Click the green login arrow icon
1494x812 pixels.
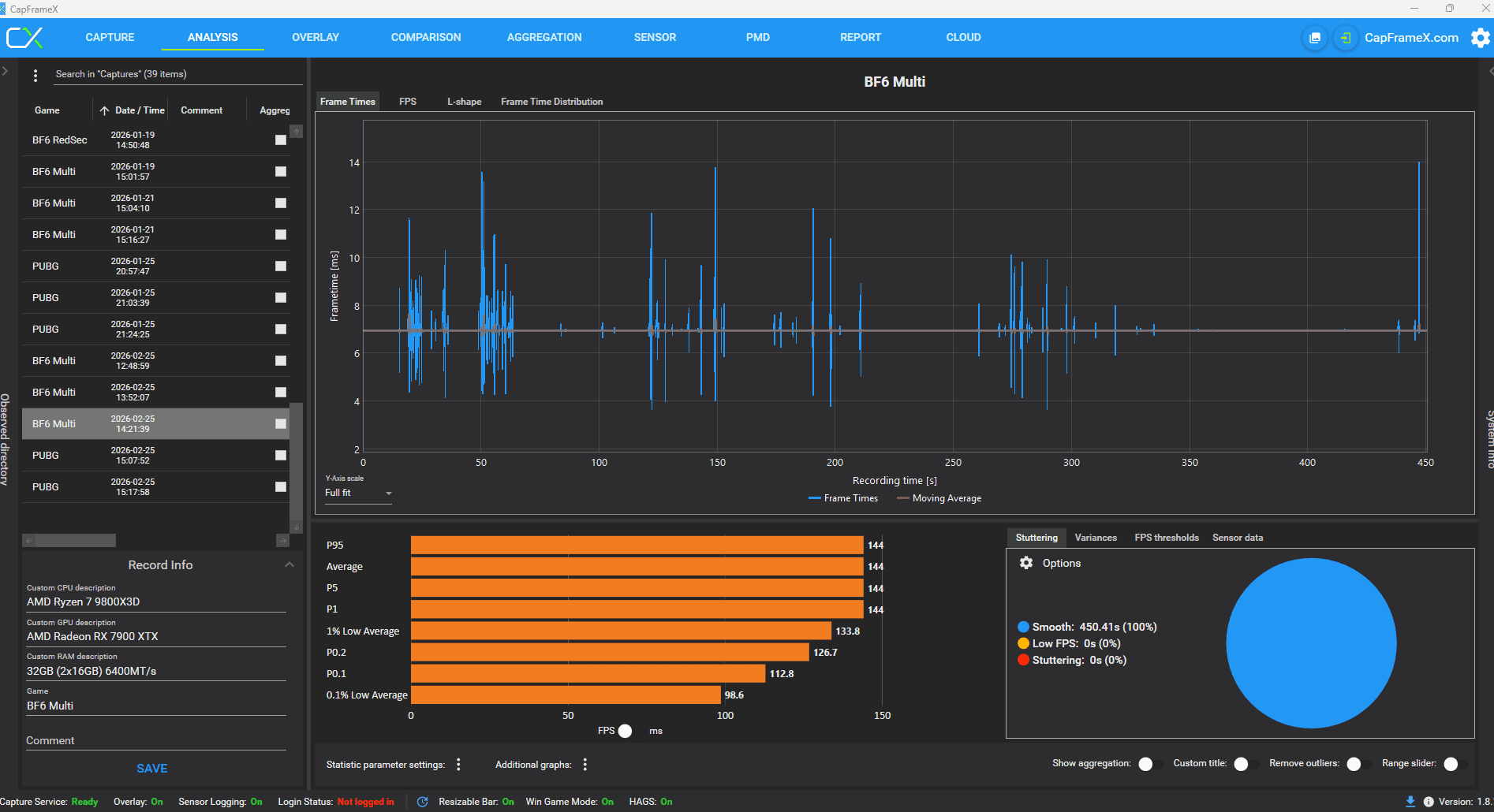click(1345, 38)
